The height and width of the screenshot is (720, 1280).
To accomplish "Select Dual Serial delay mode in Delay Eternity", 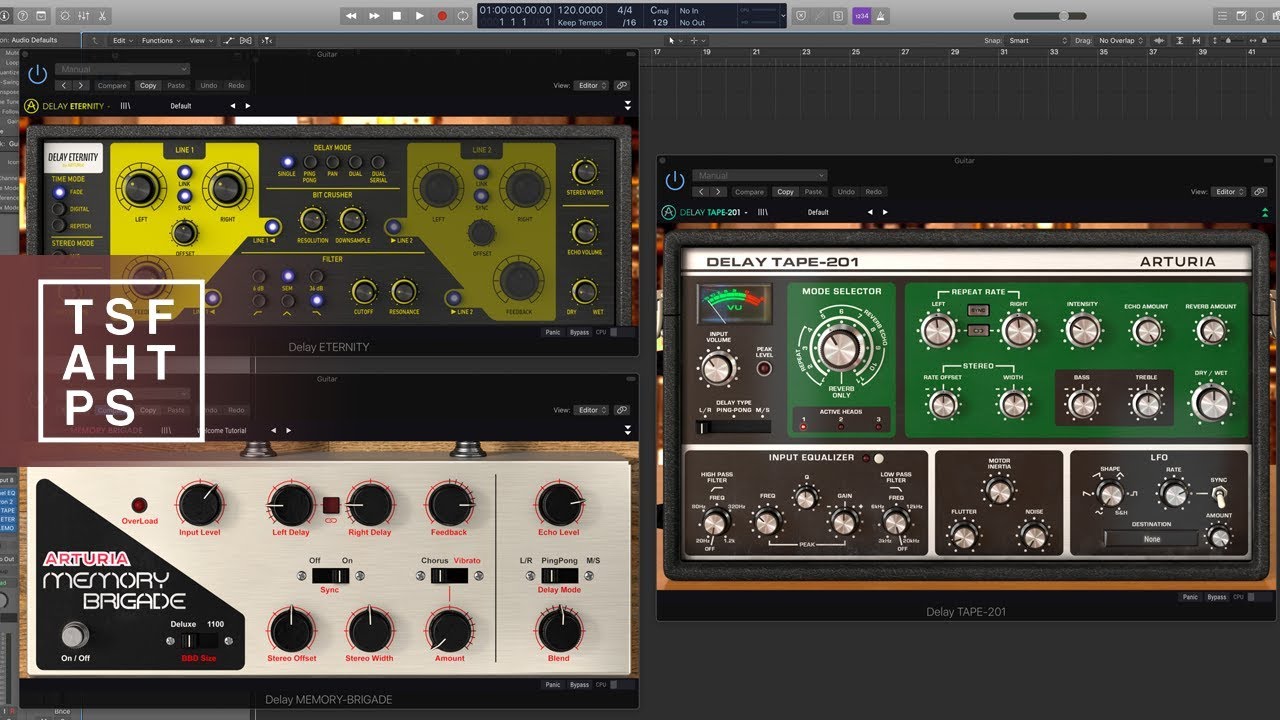I will (x=378, y=162).
